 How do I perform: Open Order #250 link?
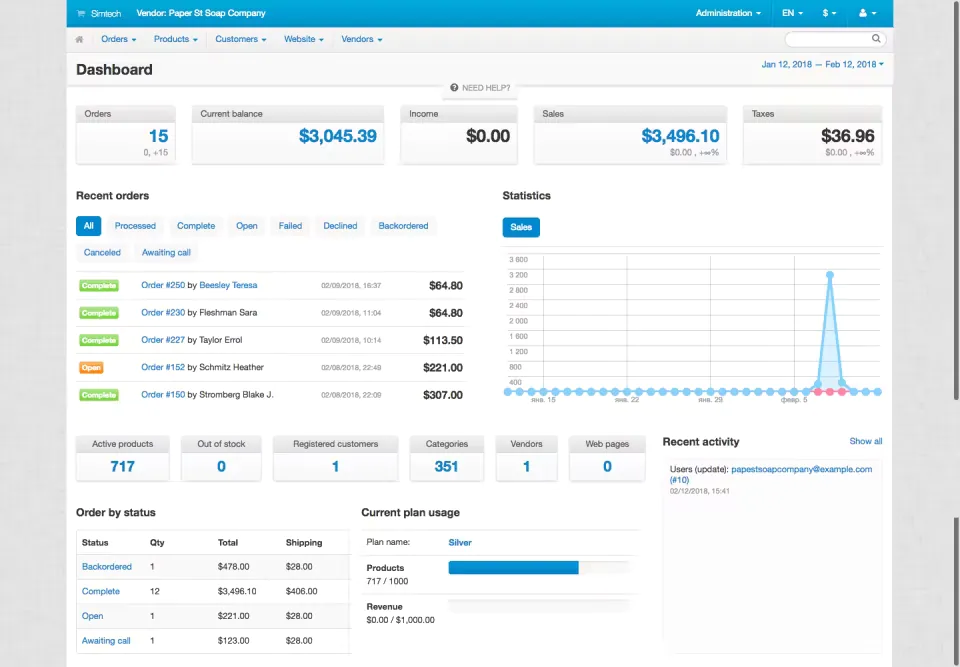pos(163,285)
